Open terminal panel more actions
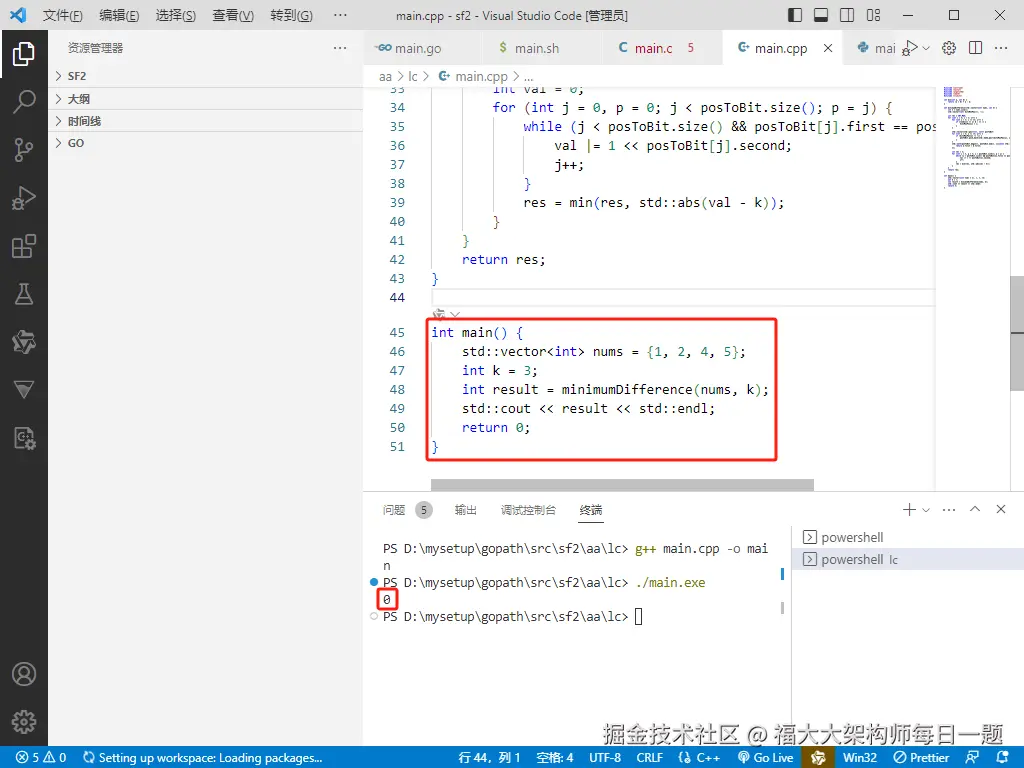Screen dimensions: 1024x768 click(949, 509)
